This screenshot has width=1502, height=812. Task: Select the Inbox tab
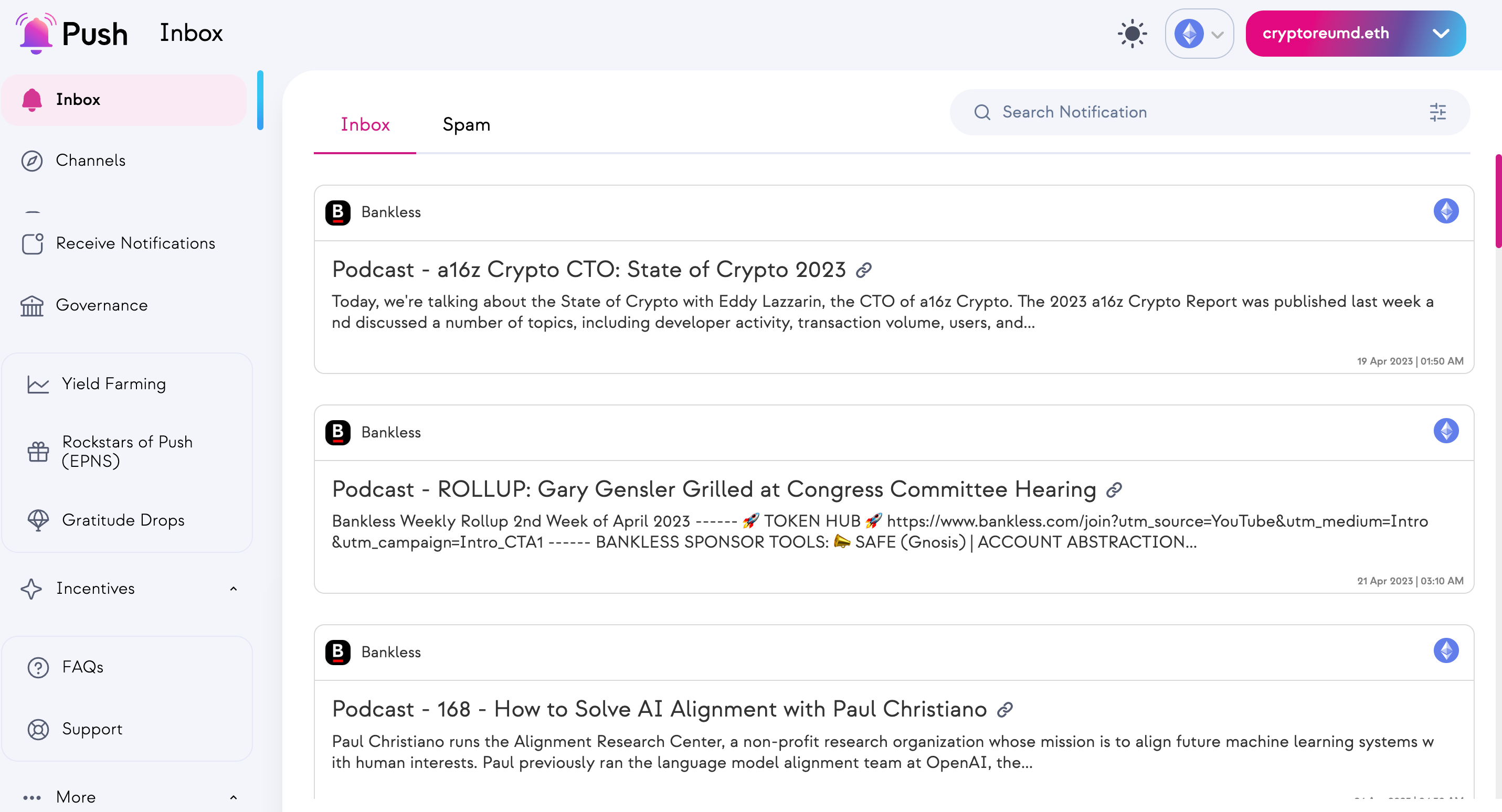point(365,124)
